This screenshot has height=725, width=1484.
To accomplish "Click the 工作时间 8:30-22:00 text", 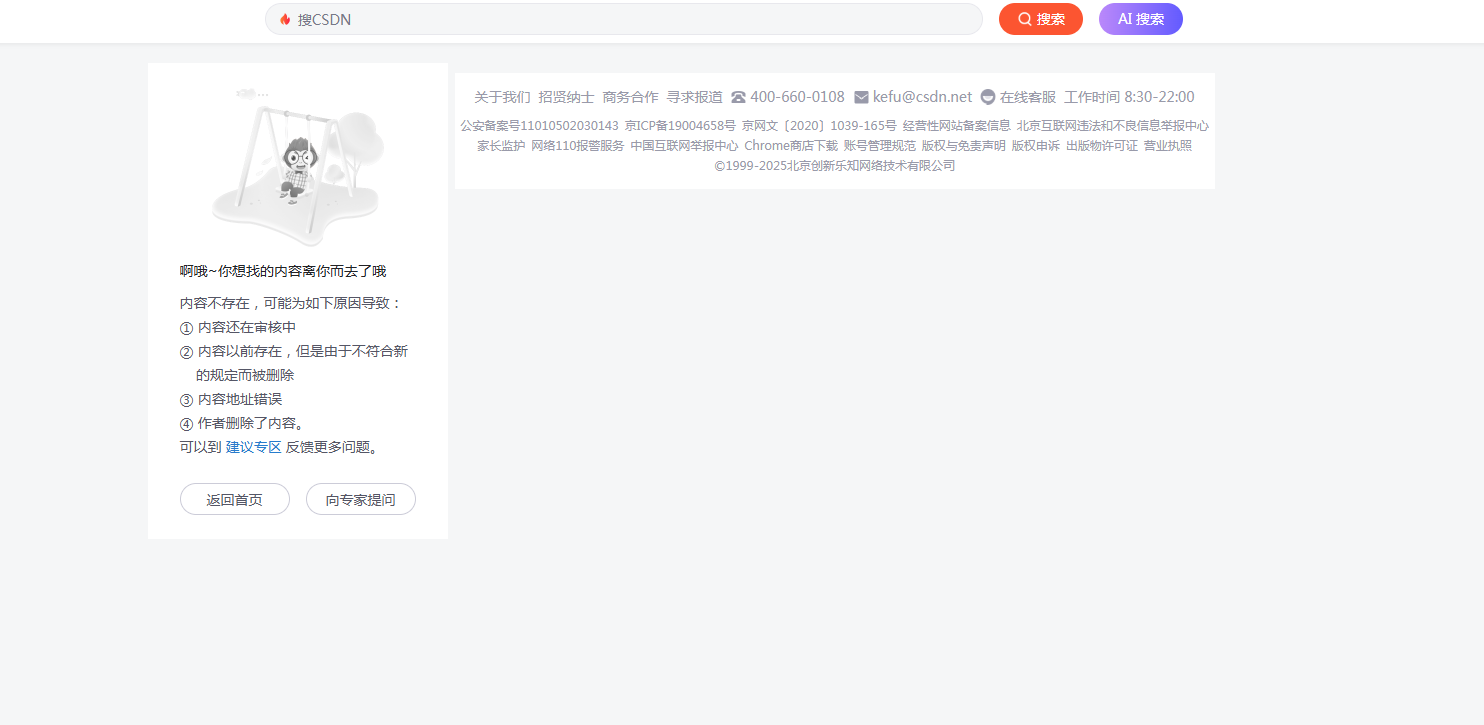I will coord(1129,97).
